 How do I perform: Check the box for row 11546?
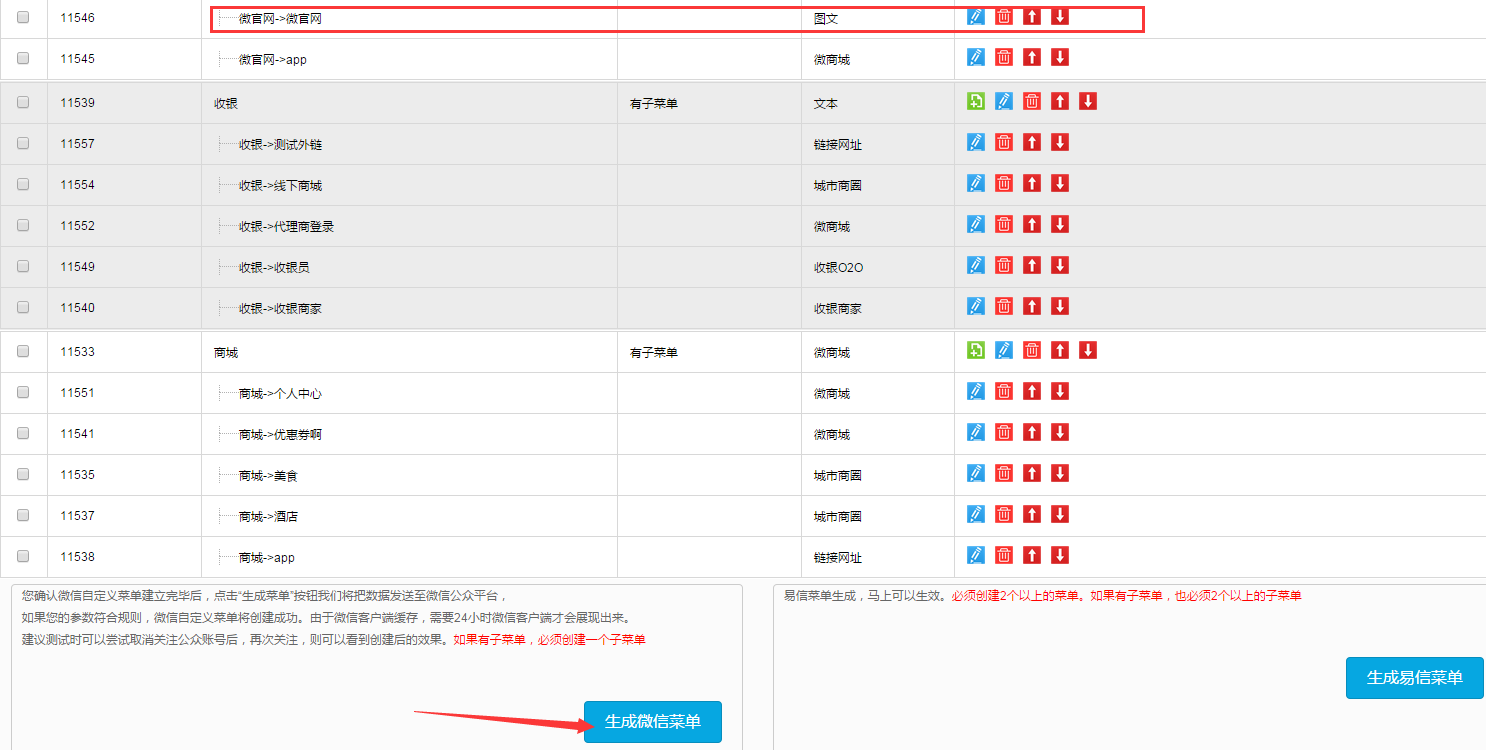coord(23,17)
